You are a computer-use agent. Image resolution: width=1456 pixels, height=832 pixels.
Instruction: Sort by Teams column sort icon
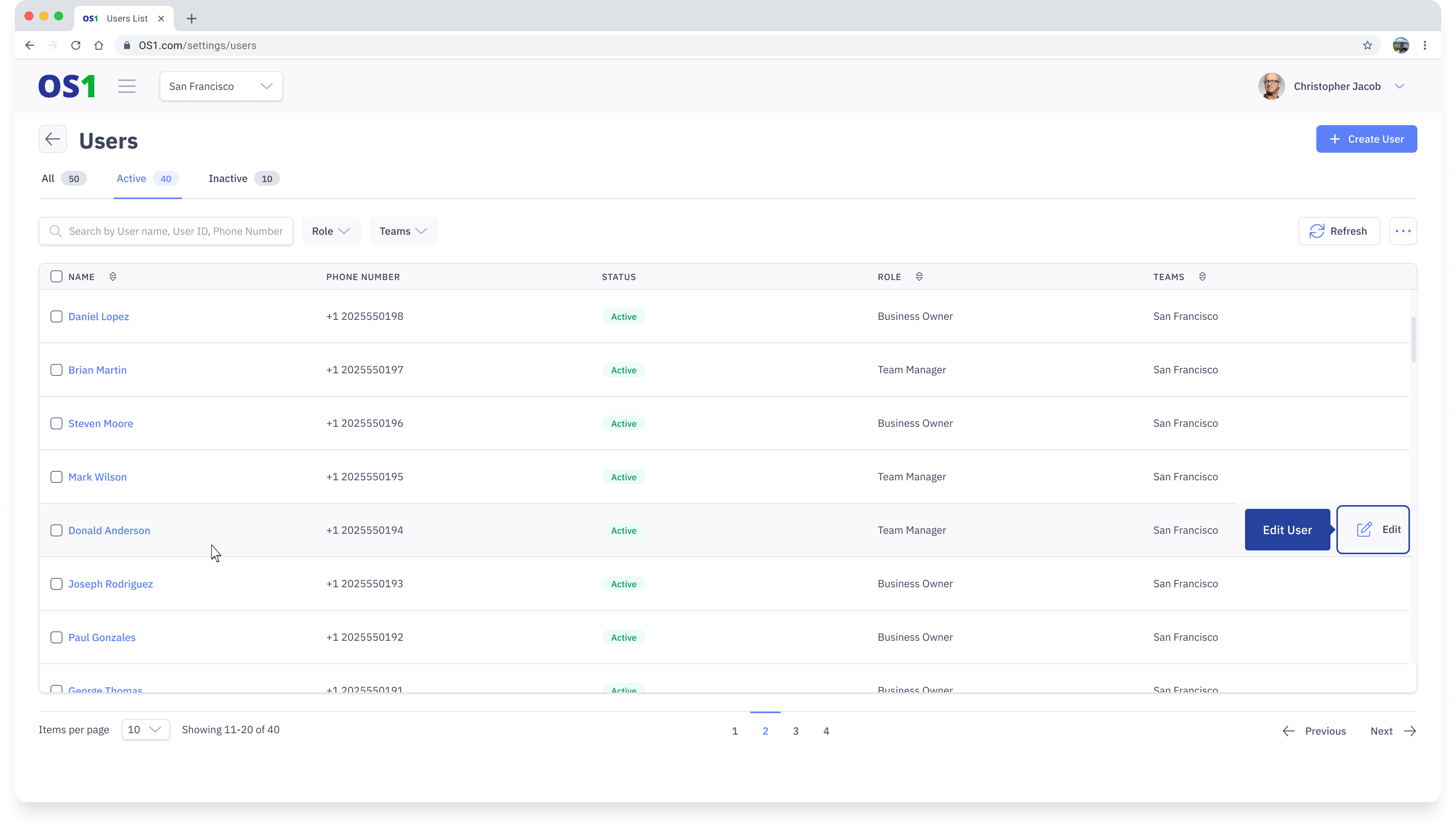pyautogui.click(x=1202, y=277)
